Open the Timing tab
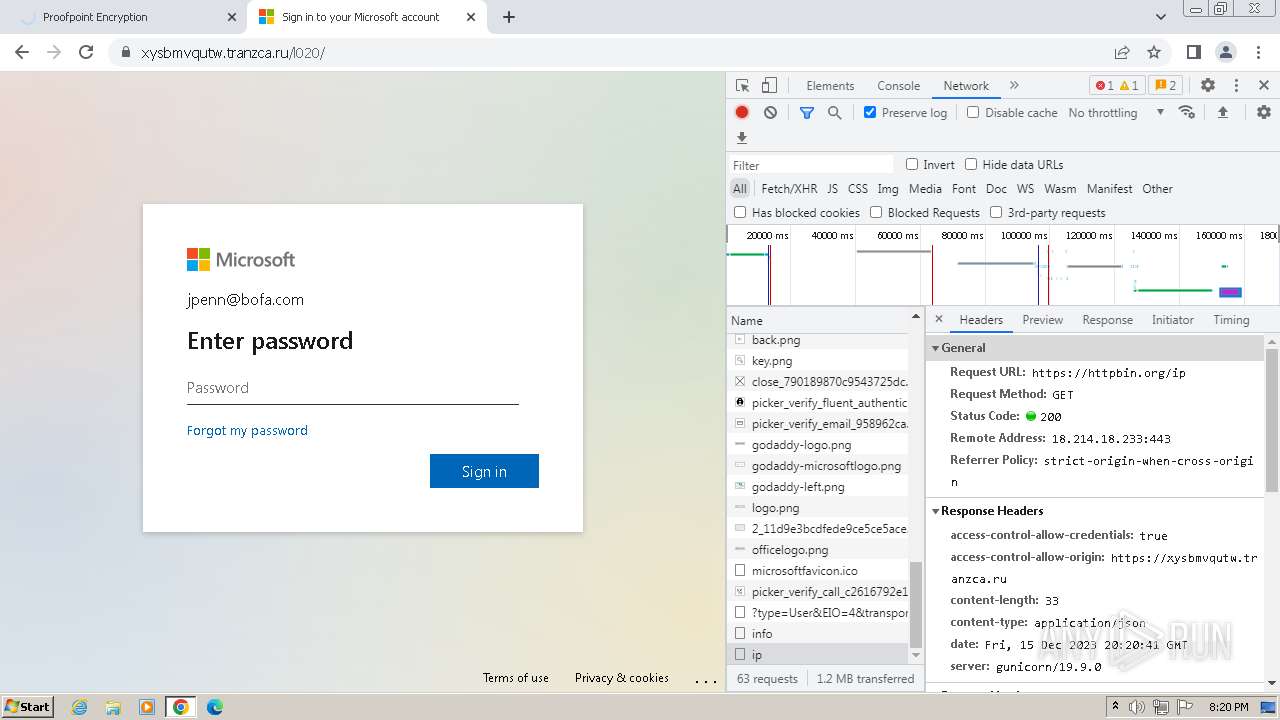The image size is (1280, 720). click(1231, 320)
